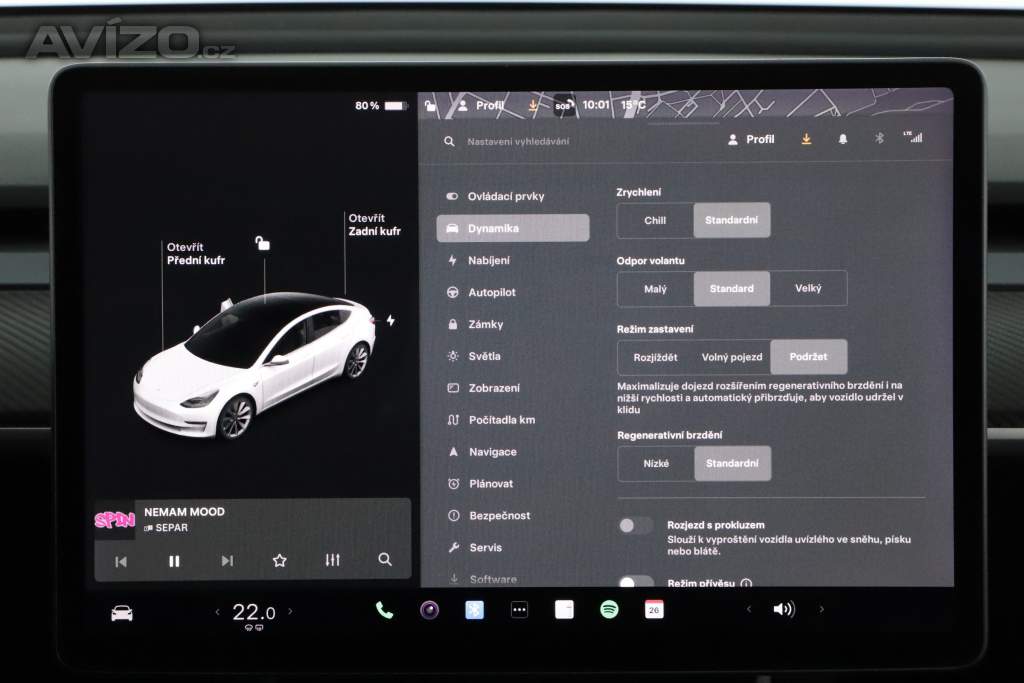Viewport: 1024px width, 683px height.
Task: Open the Počítadla km trip menu
Action: pyautogui.click(x=491, y=420)
